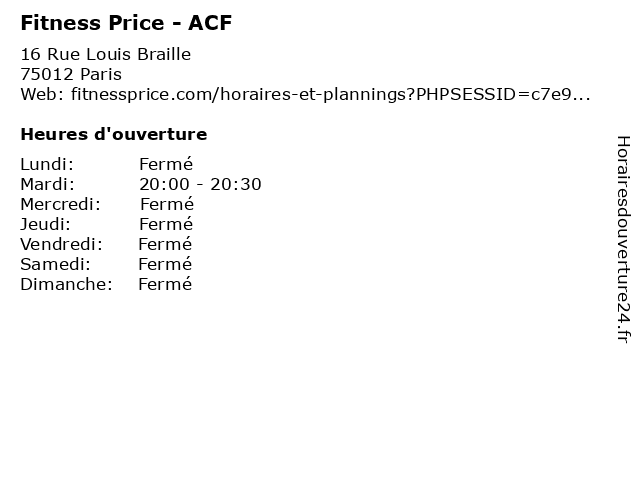Select the Dimanche day label
The width and height of the screenshot is (640, 480).
67,284
